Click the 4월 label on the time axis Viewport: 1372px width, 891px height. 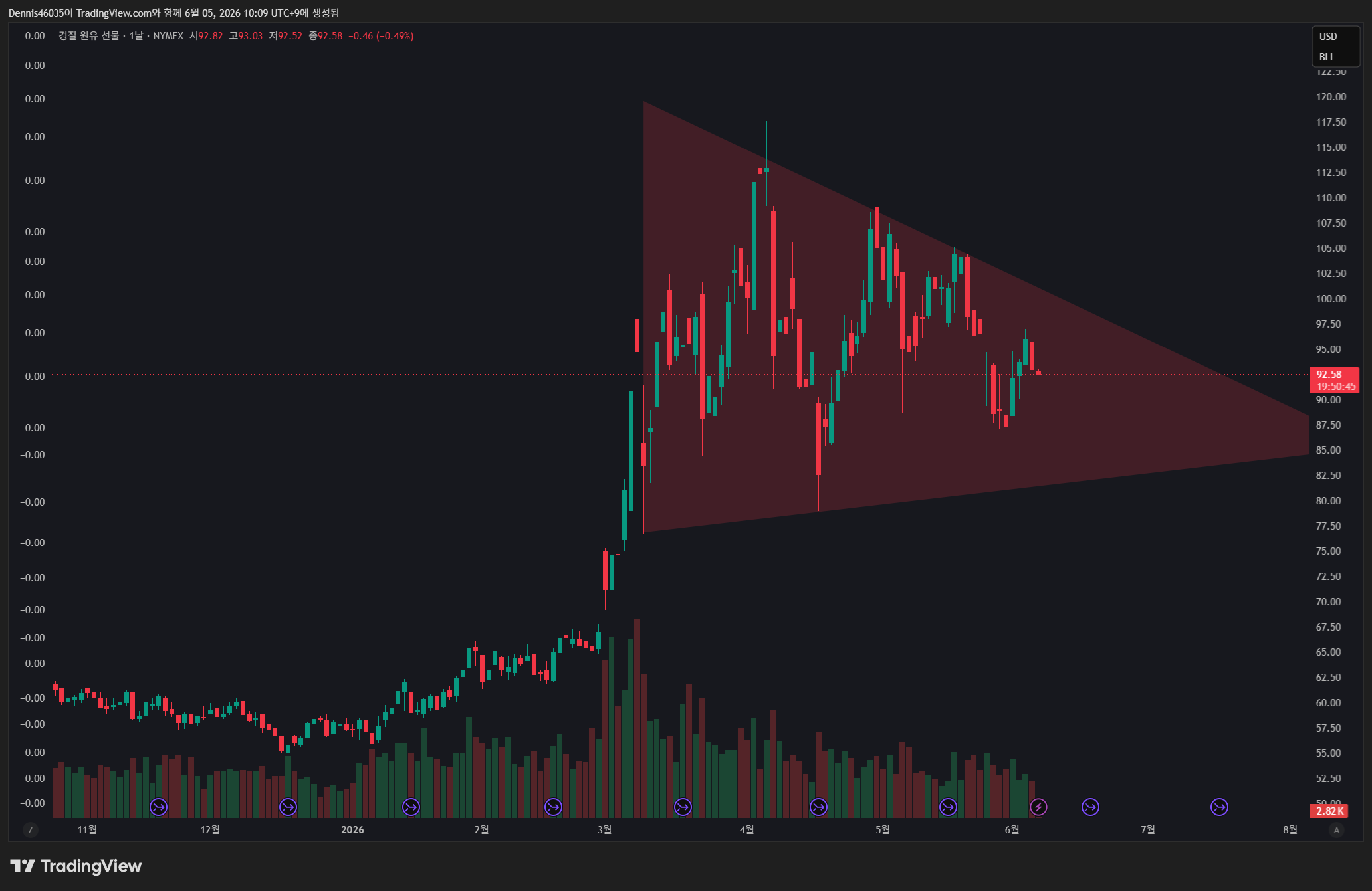[x=746, y=829]
